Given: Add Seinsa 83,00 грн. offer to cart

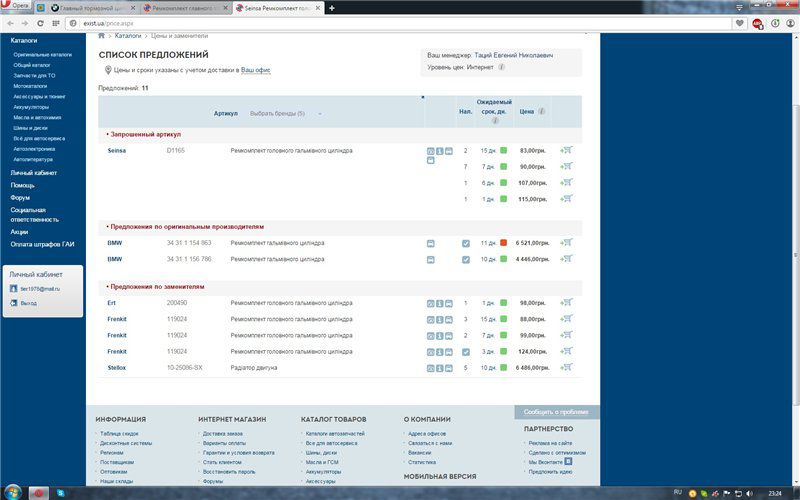Looking at the screenshot, I should click(566, 150).
